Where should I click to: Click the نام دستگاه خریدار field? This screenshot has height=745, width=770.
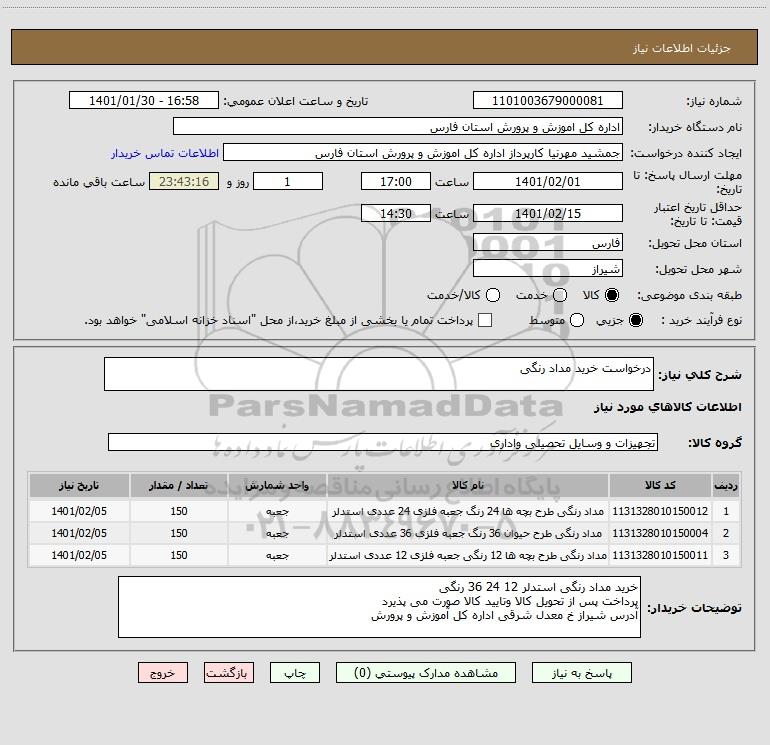398,127
